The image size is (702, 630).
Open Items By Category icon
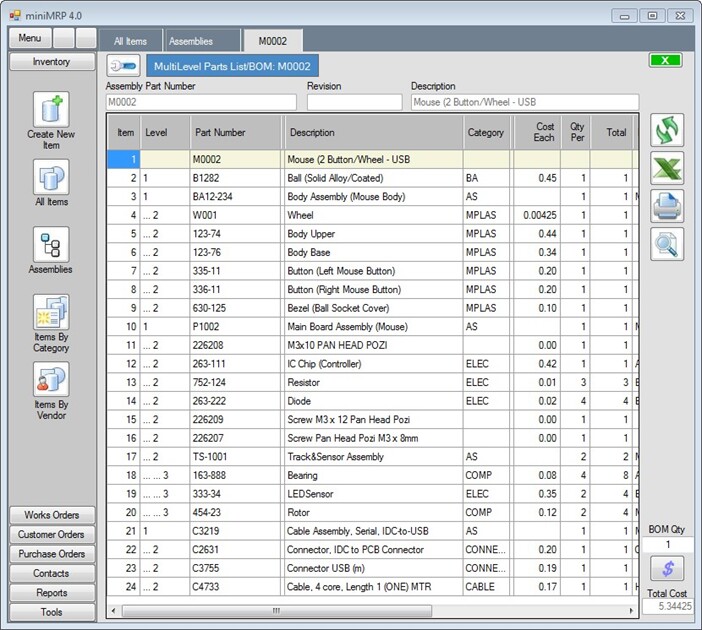(x=51, y=313)
